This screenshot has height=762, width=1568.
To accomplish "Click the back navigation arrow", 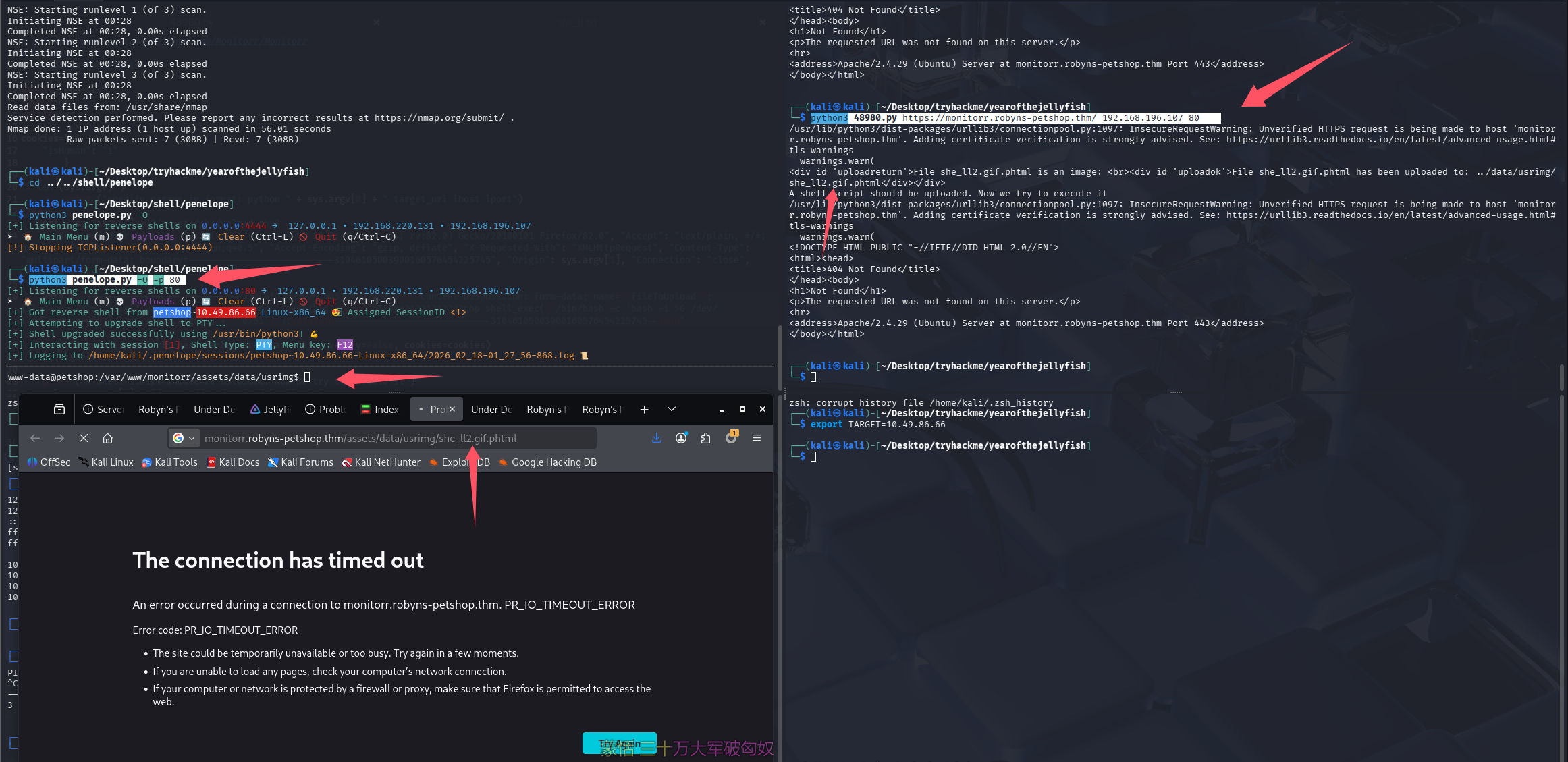I will tap(35, 438).
